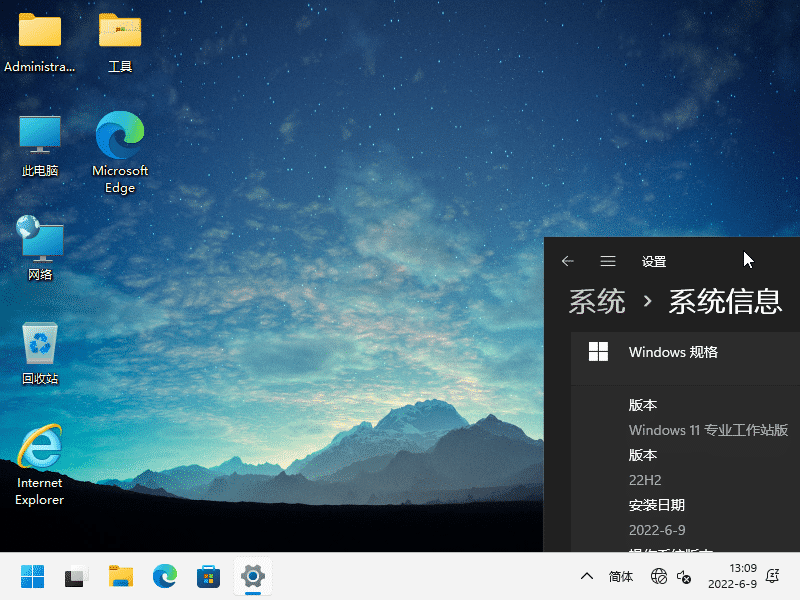
Task: Click the Settings gear on taskbar
Action: 253,576
